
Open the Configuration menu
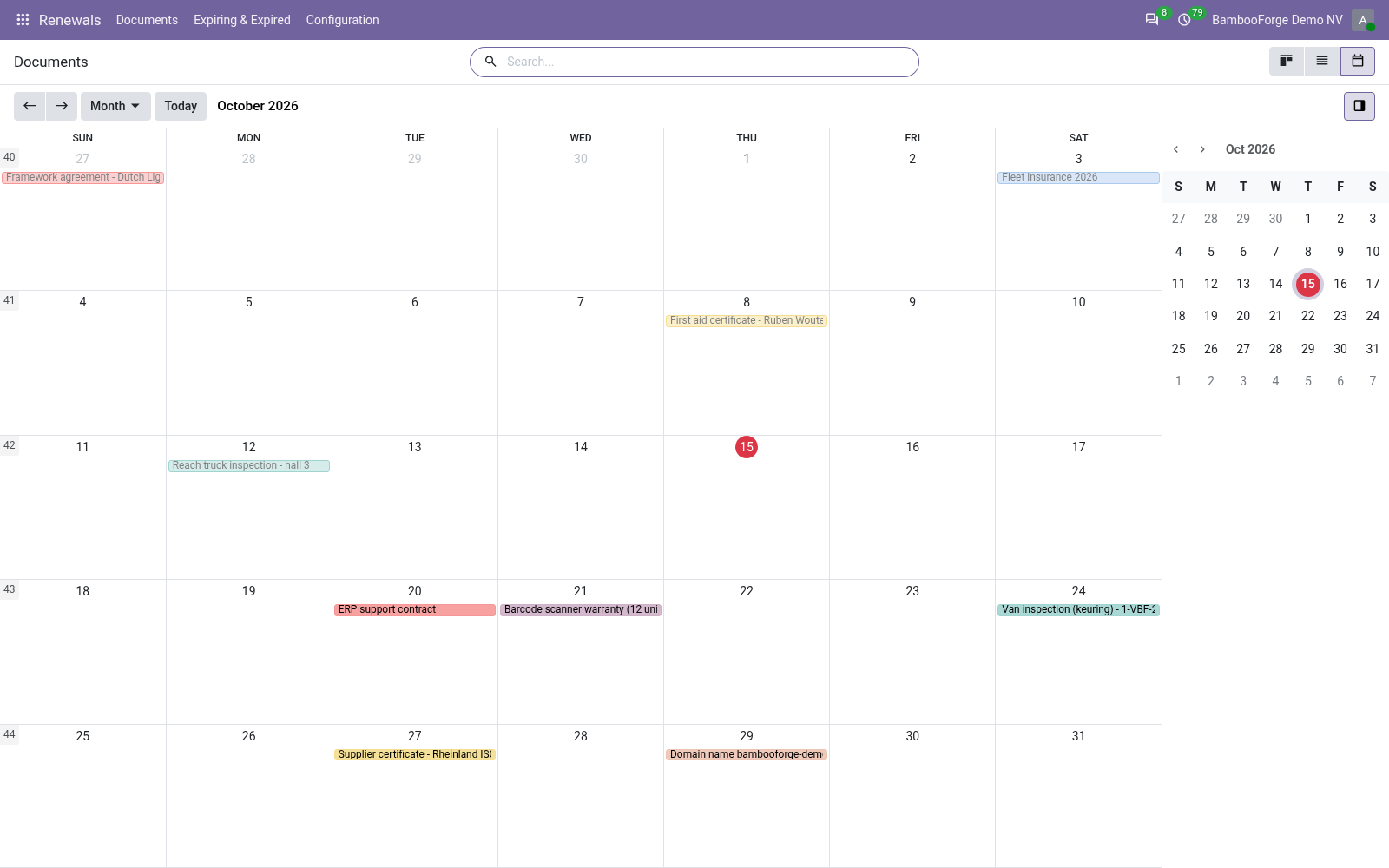click(x=343, y=20)
